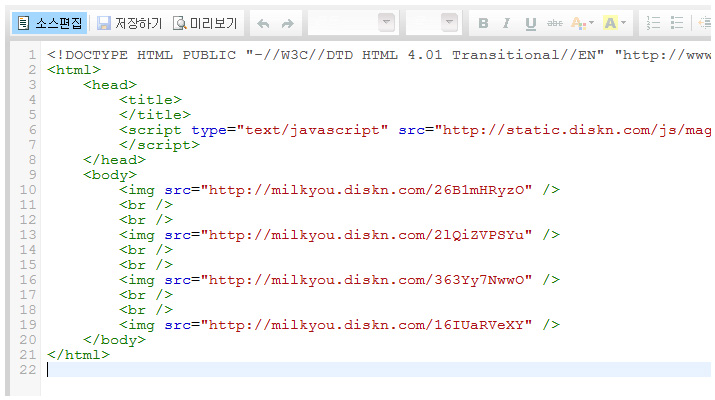The width and height of the screenshot is (715, 400).
Task: Toggle bold formatting
Action: 483,23
